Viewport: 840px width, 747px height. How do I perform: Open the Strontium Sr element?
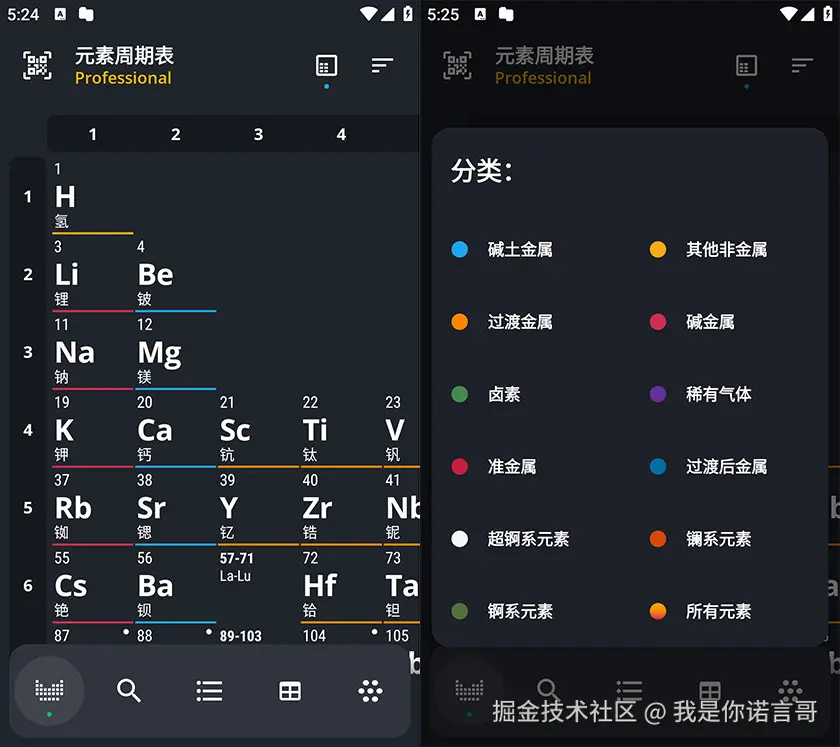(x=176, y=508)
